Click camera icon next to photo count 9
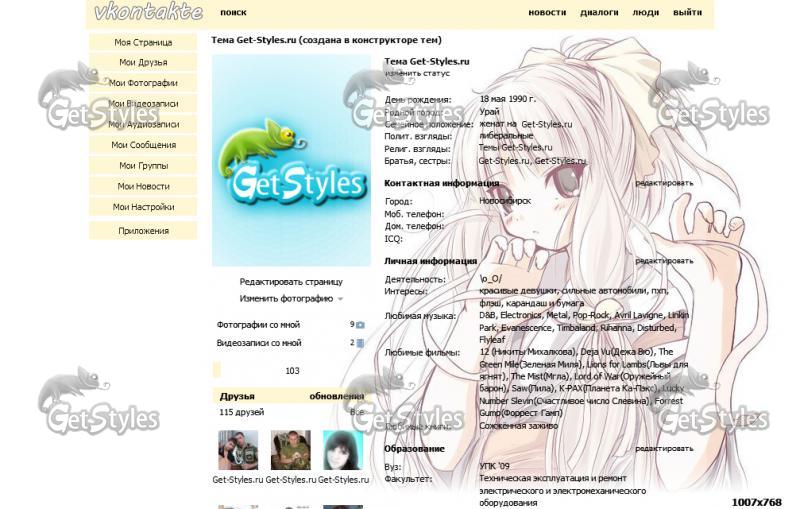Viewport: 800px width, 509px height. tap(360, 325)
